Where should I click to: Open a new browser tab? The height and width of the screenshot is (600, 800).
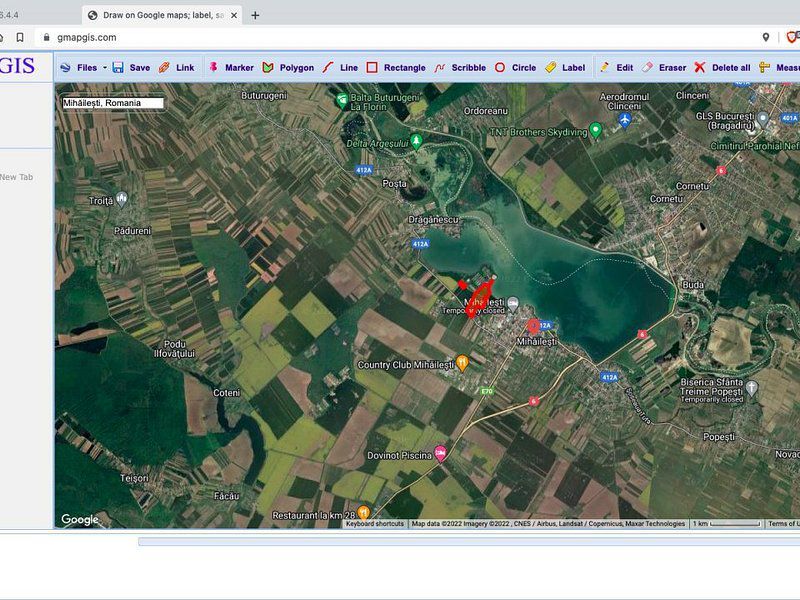pos(255,15)
